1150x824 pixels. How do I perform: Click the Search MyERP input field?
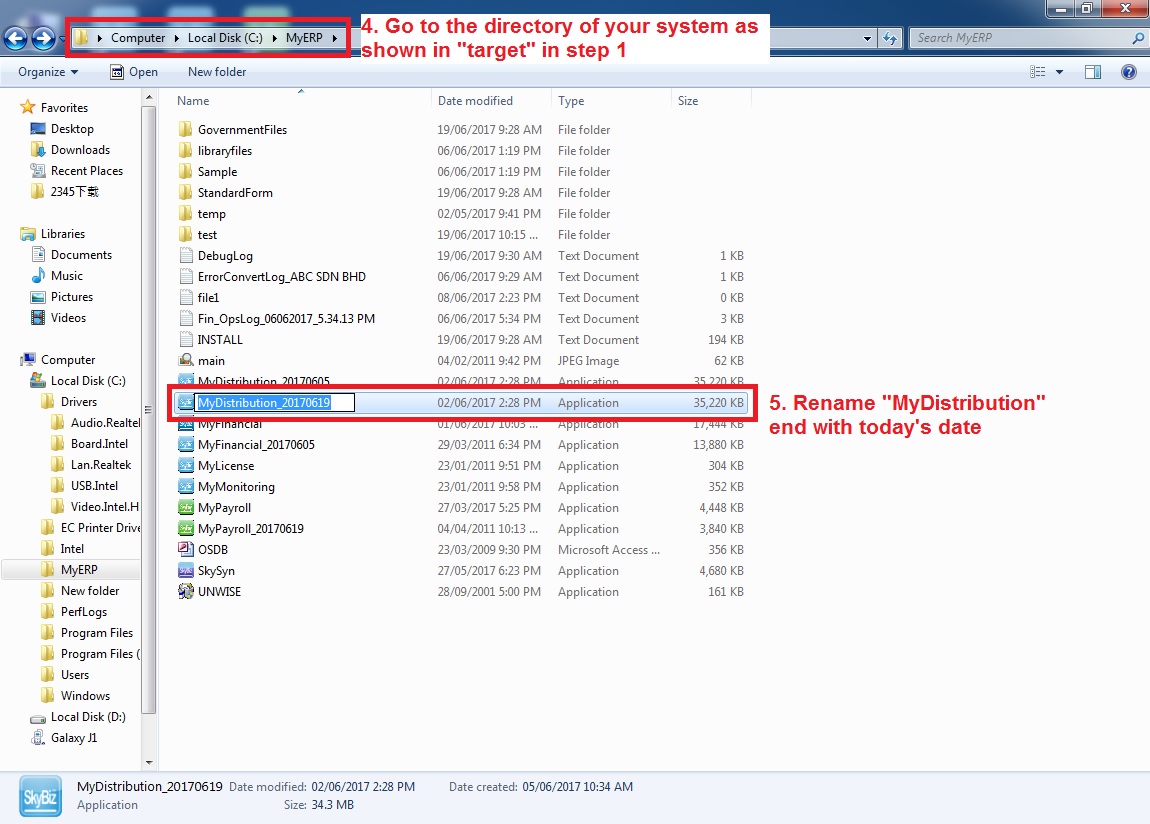[x=1020, y=38]
